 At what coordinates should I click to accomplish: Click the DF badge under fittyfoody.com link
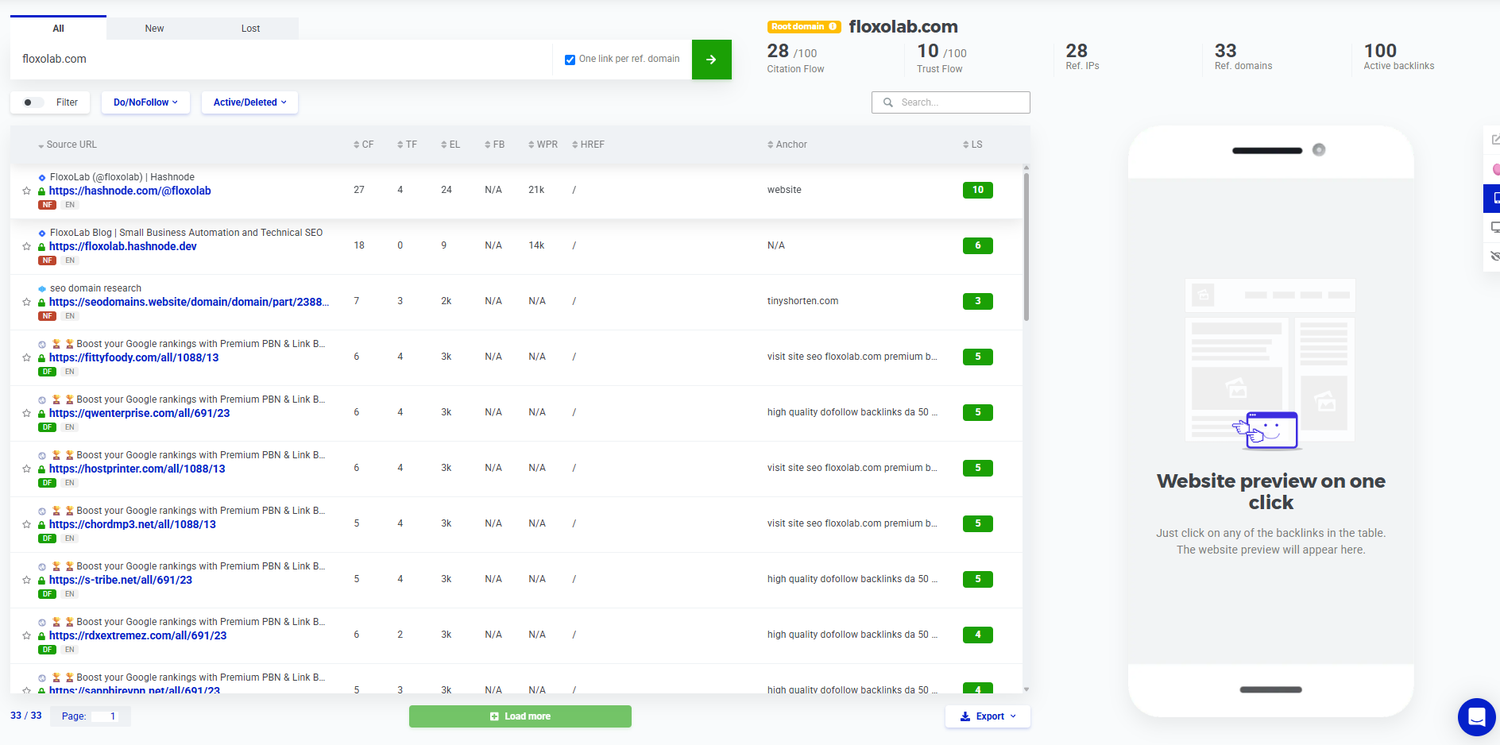click(47, 372)
